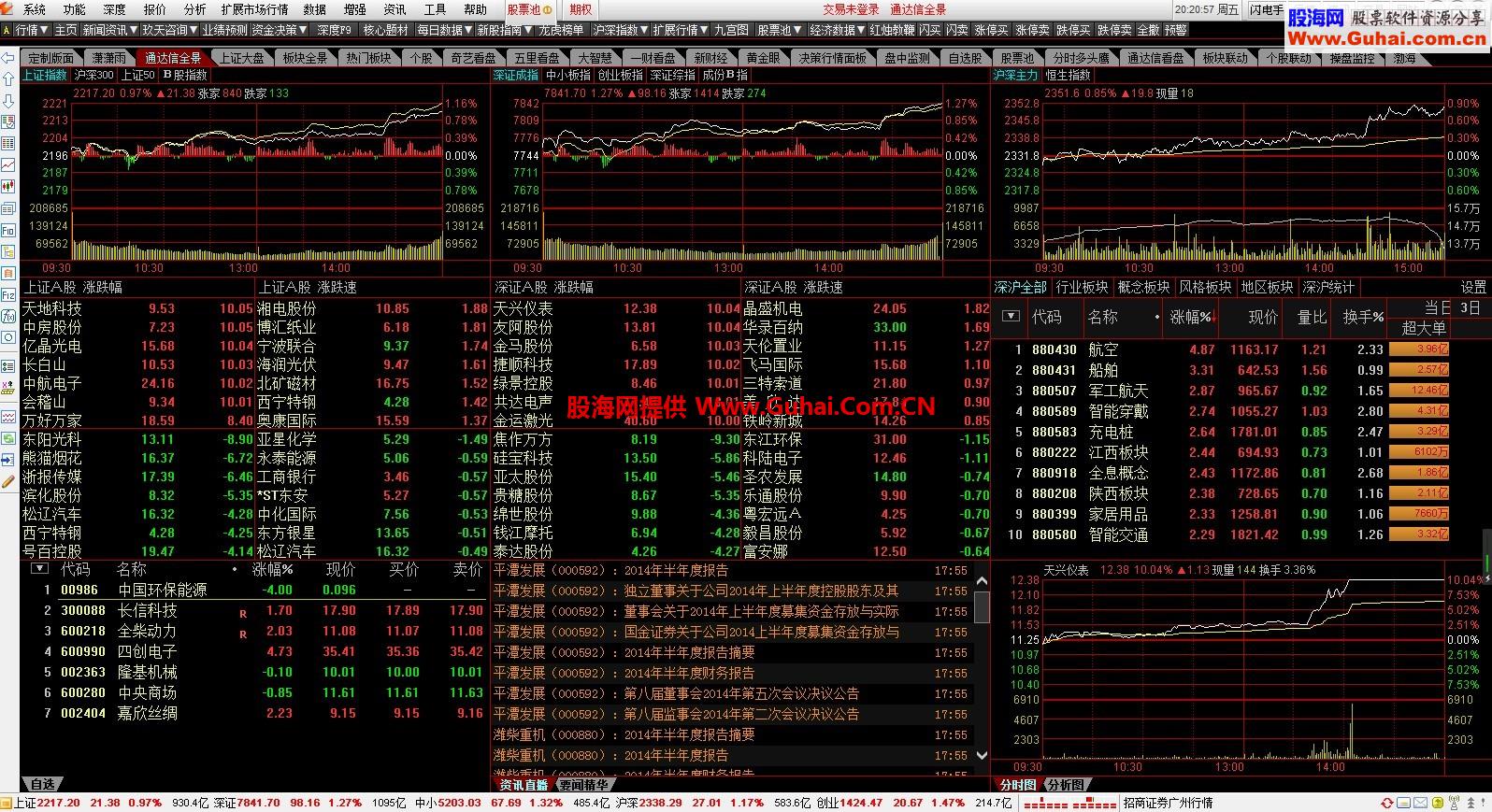The width and height of the screenshot is (1492, 812).
Task: Click the candlestick icon in left sidebar
Action: tap(7, 187)
